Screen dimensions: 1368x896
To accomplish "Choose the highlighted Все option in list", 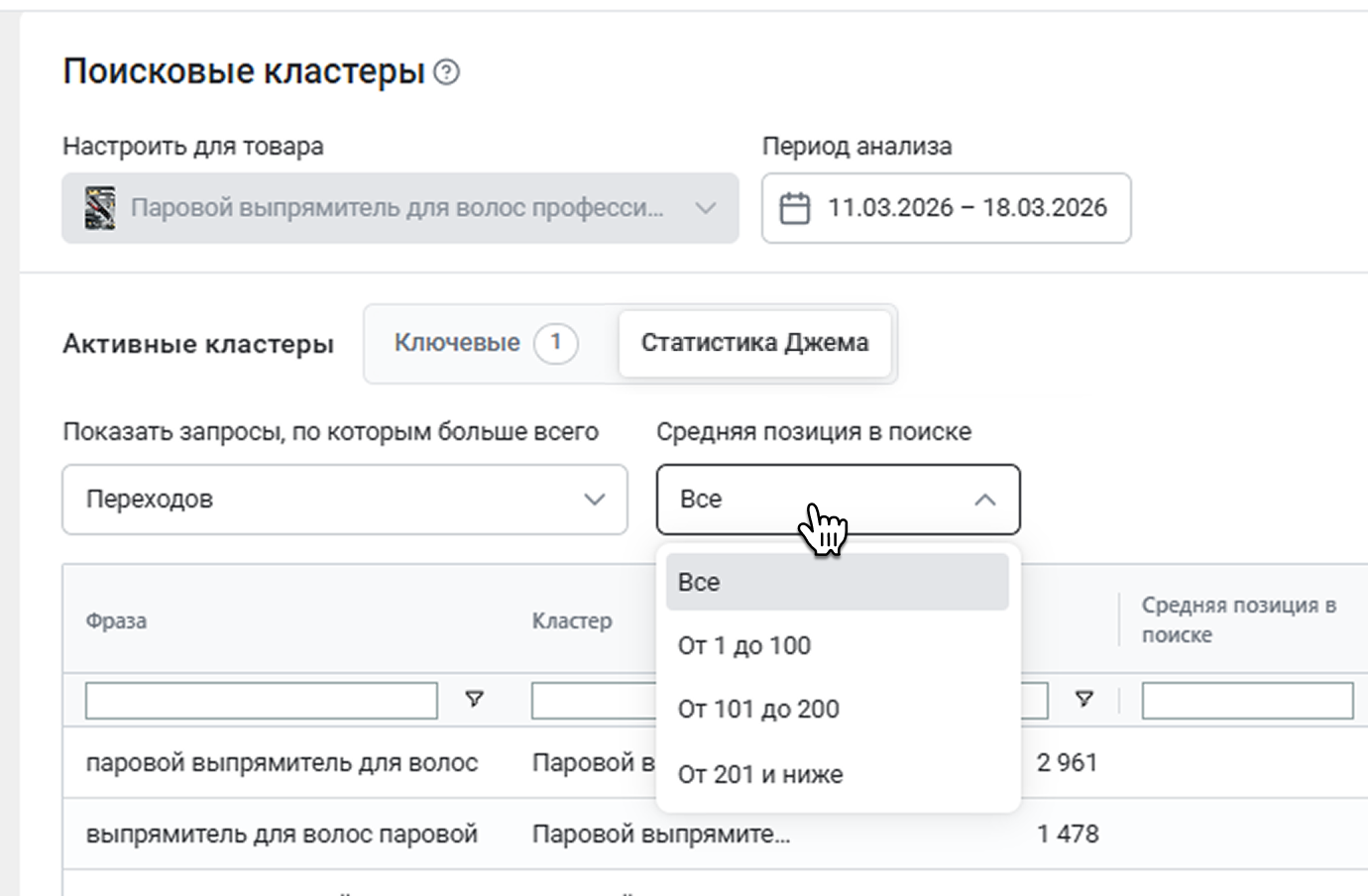I will click(x=837, y=582).
